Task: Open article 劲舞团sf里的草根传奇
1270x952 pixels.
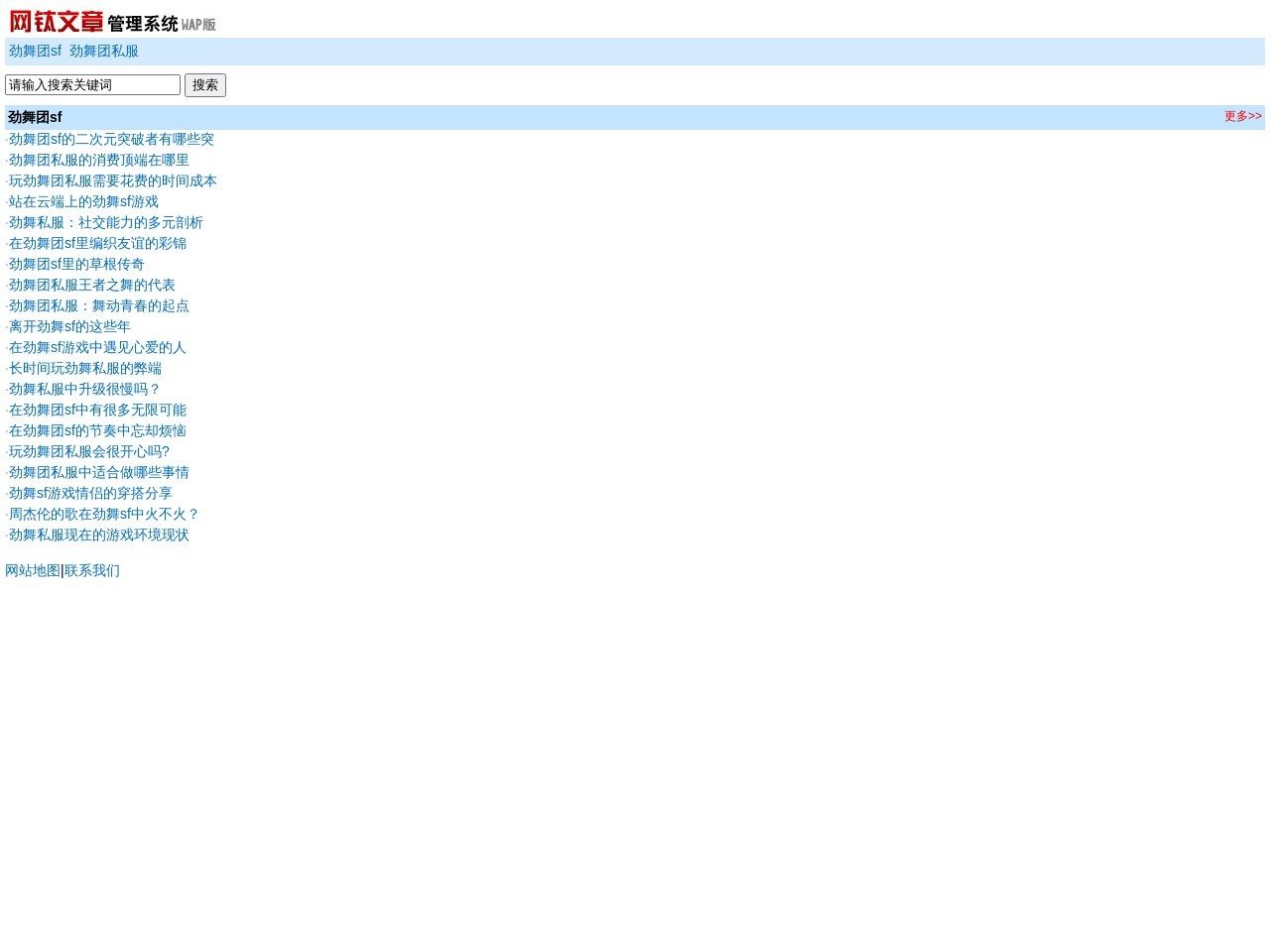Action: tap(76, 265)
